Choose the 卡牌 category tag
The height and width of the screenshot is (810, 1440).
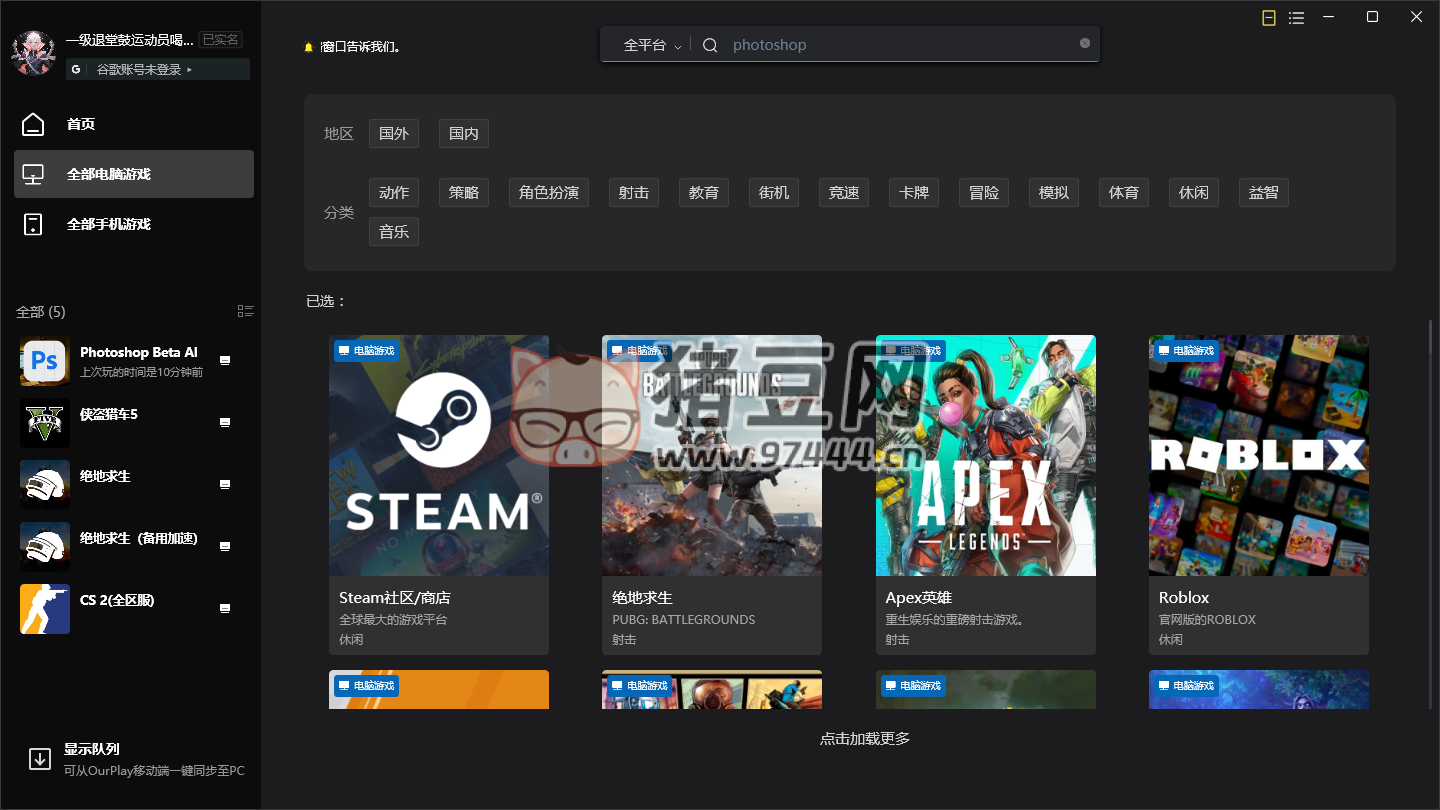pos(914,193)
